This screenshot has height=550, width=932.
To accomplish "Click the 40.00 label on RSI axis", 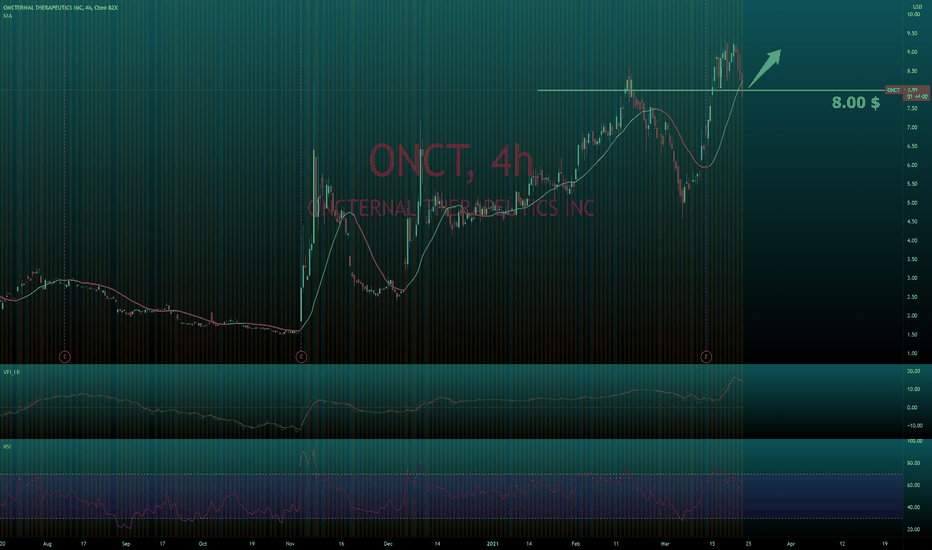I will [x=913, y=507].
